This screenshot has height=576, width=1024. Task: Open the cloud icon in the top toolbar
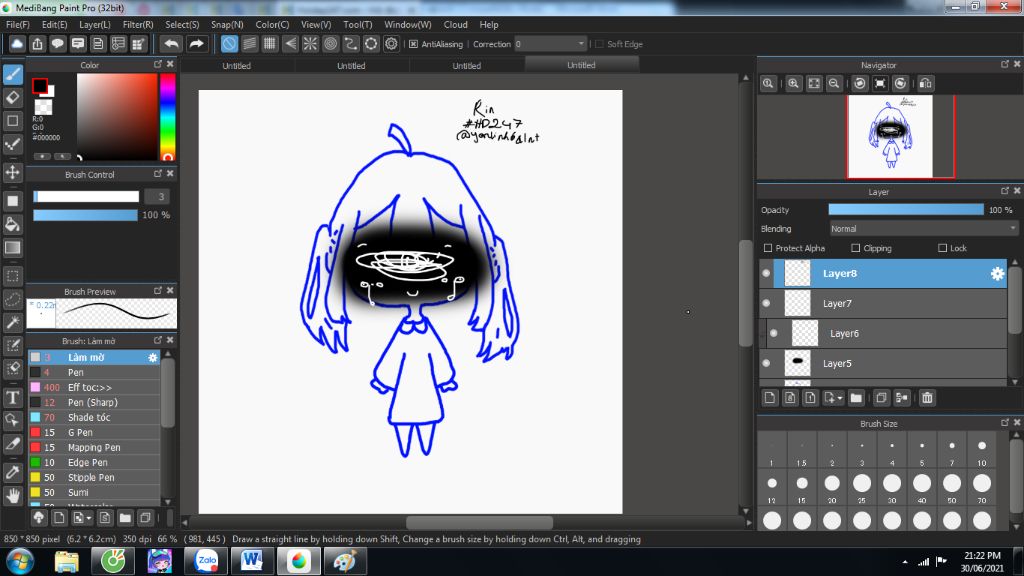click(17, 44)
